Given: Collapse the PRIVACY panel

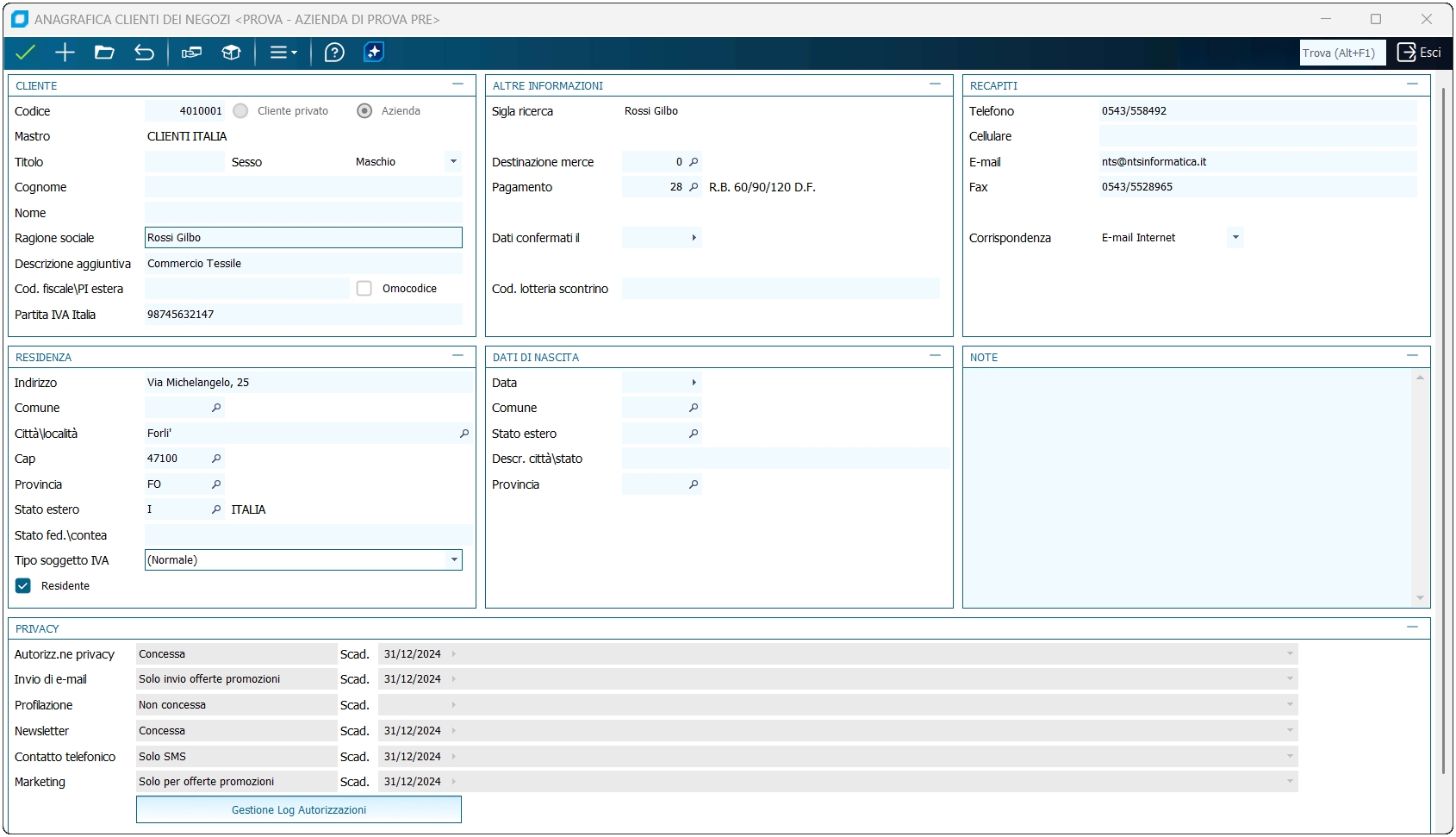Looking at the screenshot, I should (1412, 628).
